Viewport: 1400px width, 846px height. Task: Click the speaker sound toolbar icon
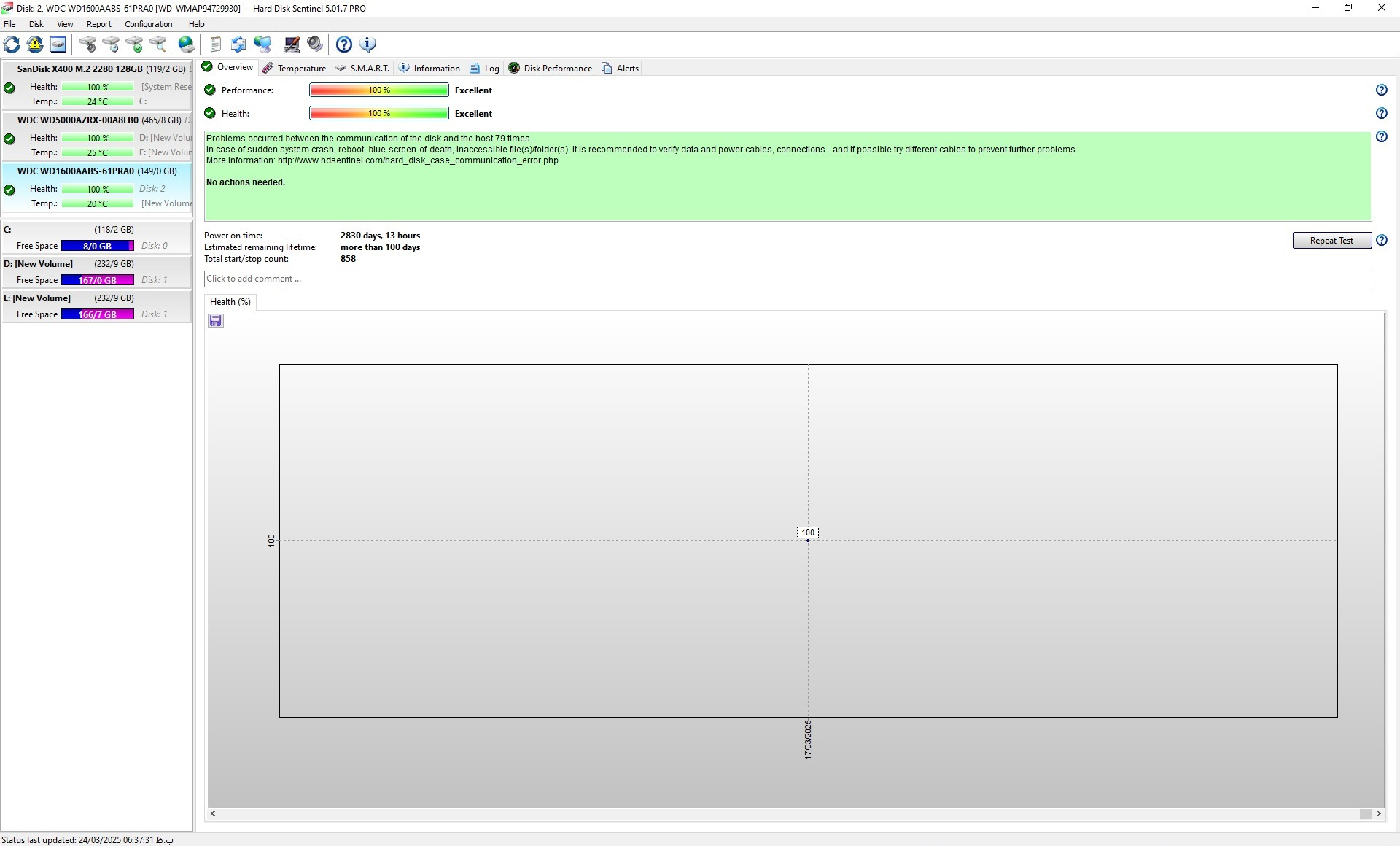(315, 44)
